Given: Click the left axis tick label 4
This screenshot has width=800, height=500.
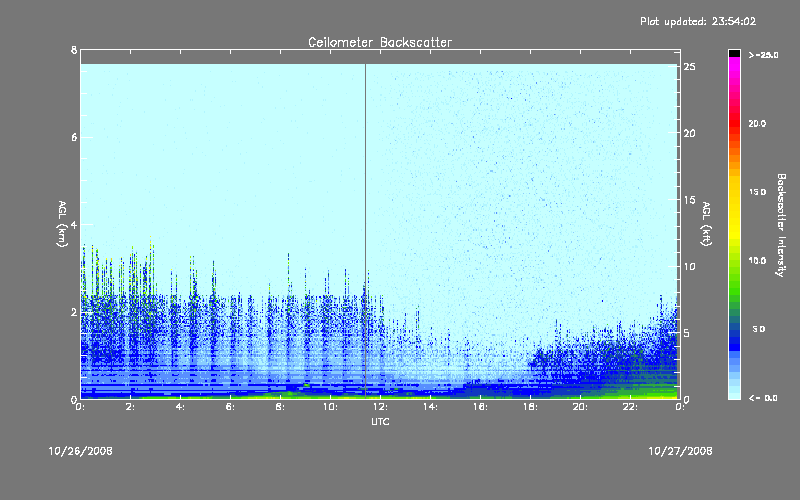Looking at the screenshot, I should (74, 224).
